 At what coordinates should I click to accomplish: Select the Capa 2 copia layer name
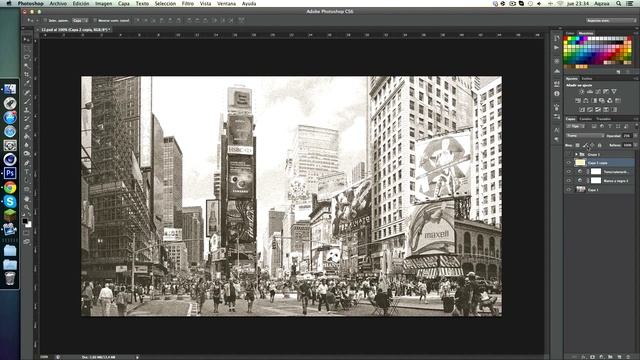pos(598,163)
